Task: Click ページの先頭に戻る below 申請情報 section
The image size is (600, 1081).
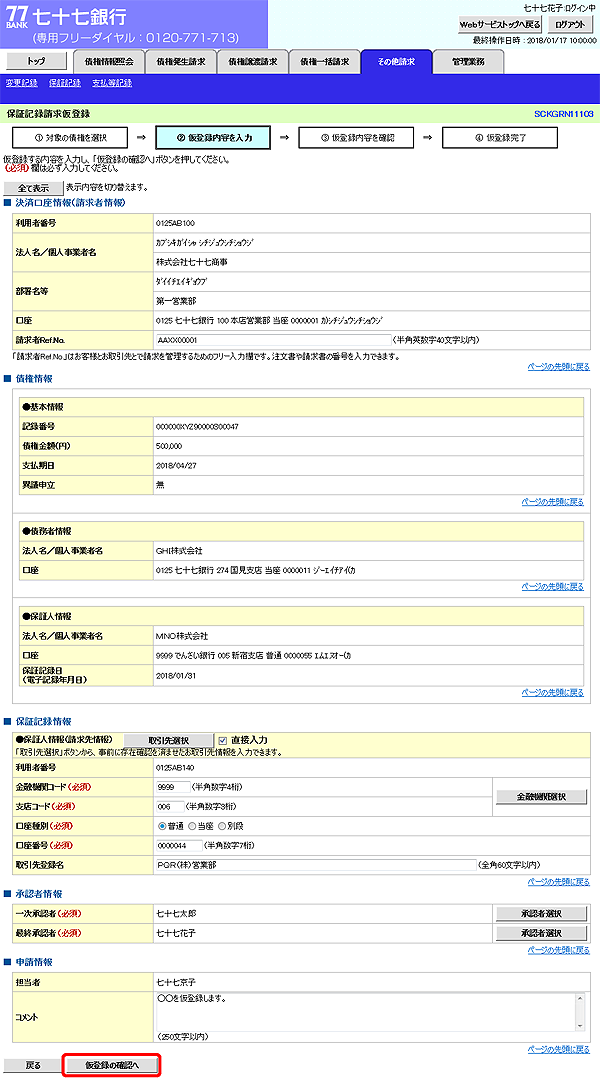Action: [559, 1049]
